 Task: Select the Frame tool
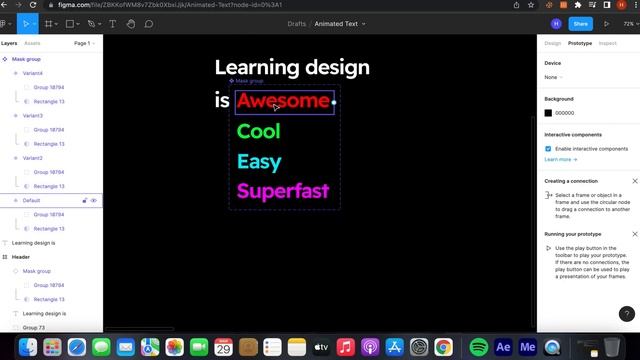[49, 24]
